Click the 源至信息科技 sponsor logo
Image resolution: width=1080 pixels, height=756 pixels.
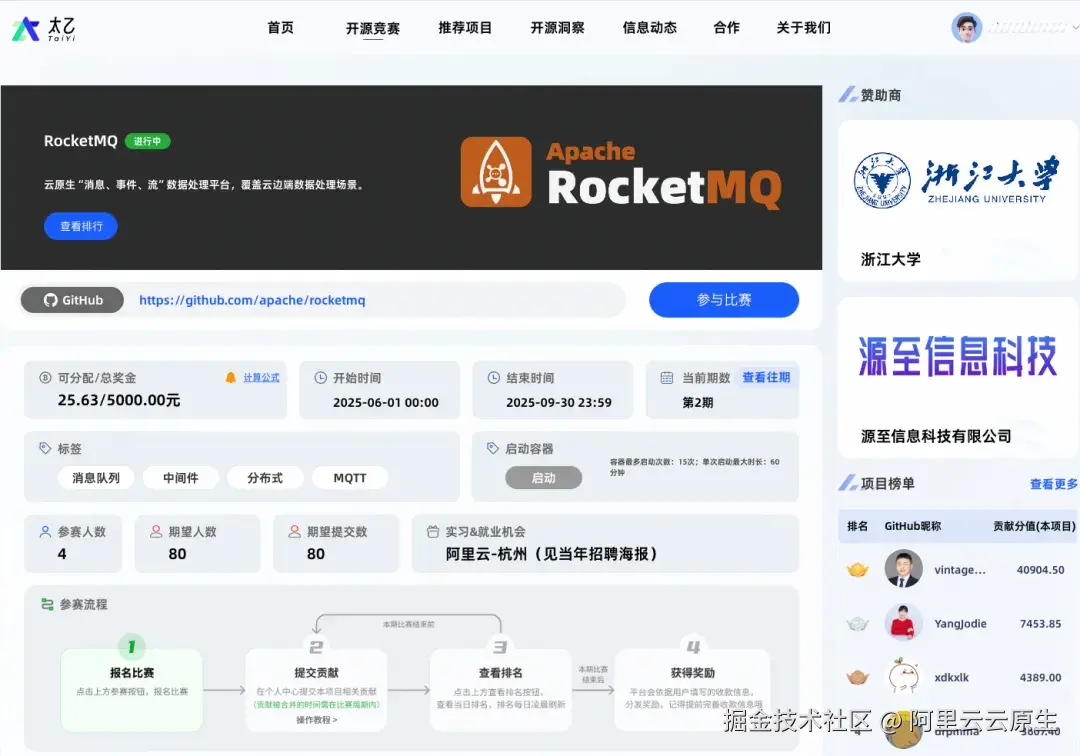957,356
